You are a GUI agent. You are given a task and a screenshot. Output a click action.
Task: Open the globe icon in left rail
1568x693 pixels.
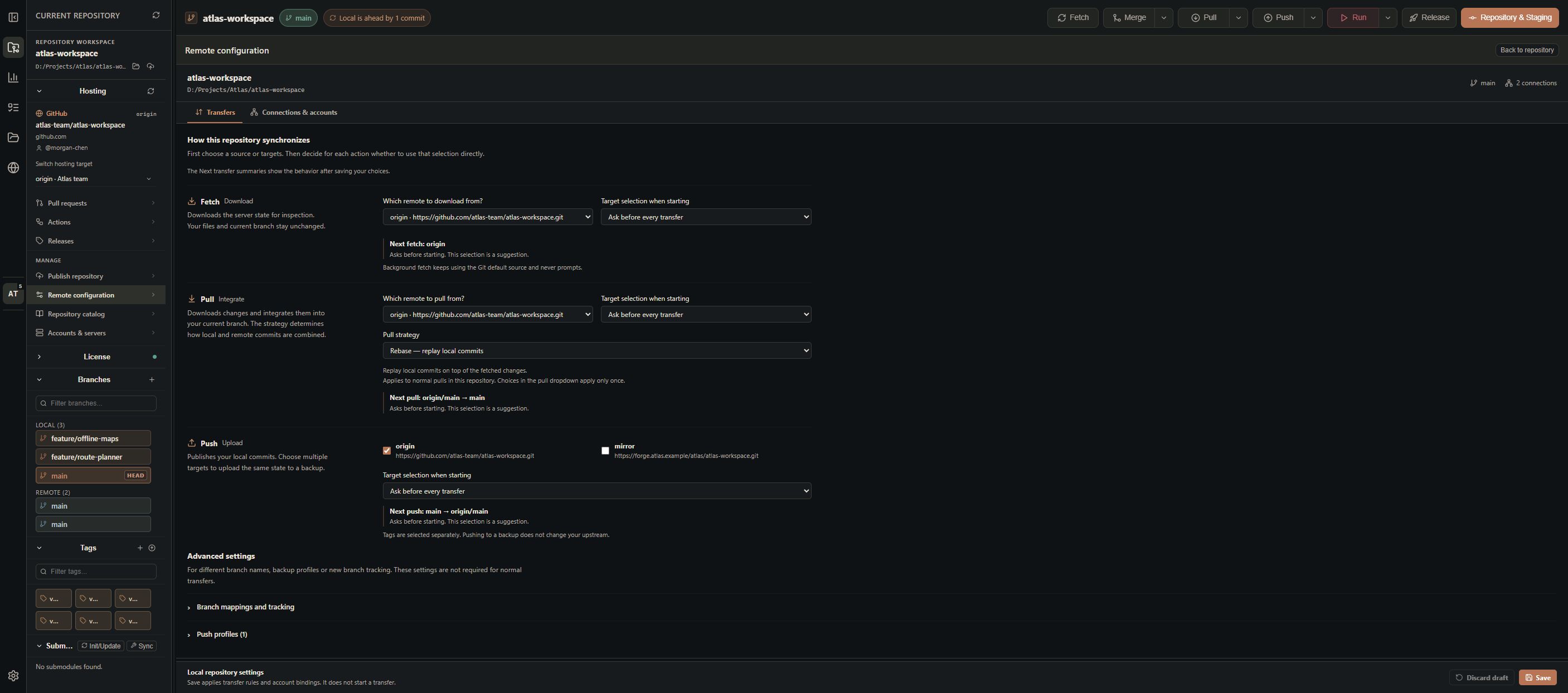click(x=13, y=168)
